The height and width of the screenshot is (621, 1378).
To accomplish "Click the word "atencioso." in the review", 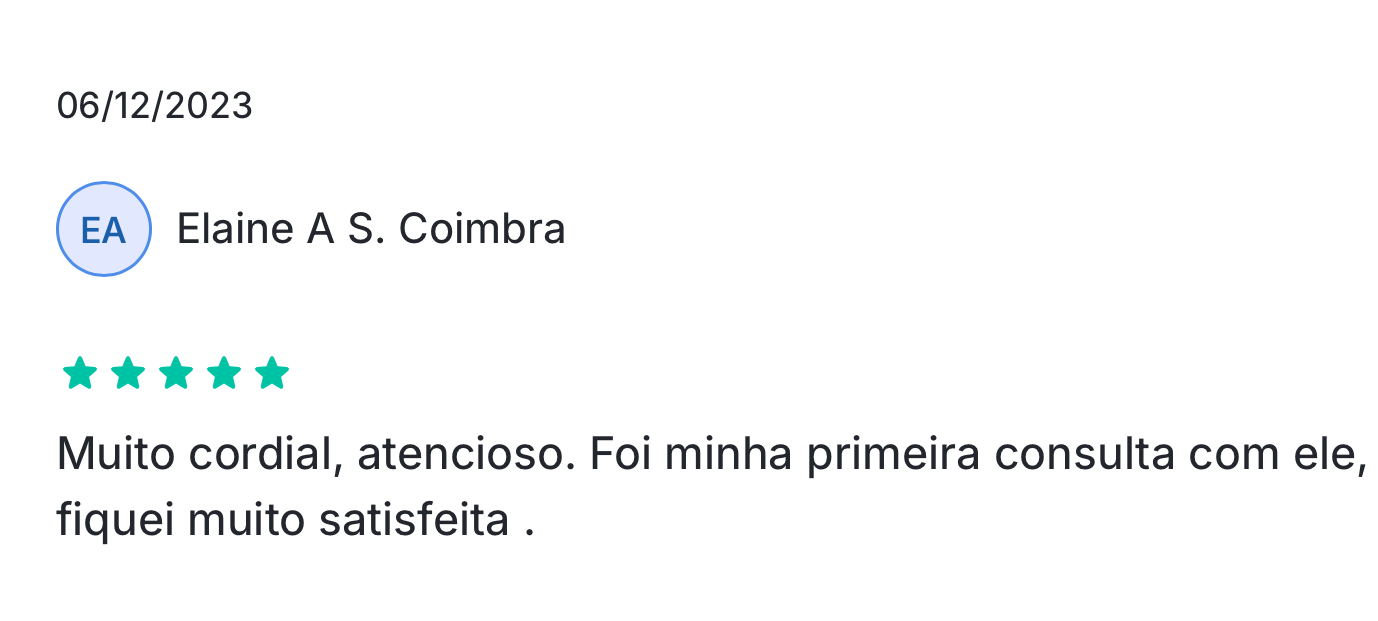I will pyautogui.click(x=466, y=455).
